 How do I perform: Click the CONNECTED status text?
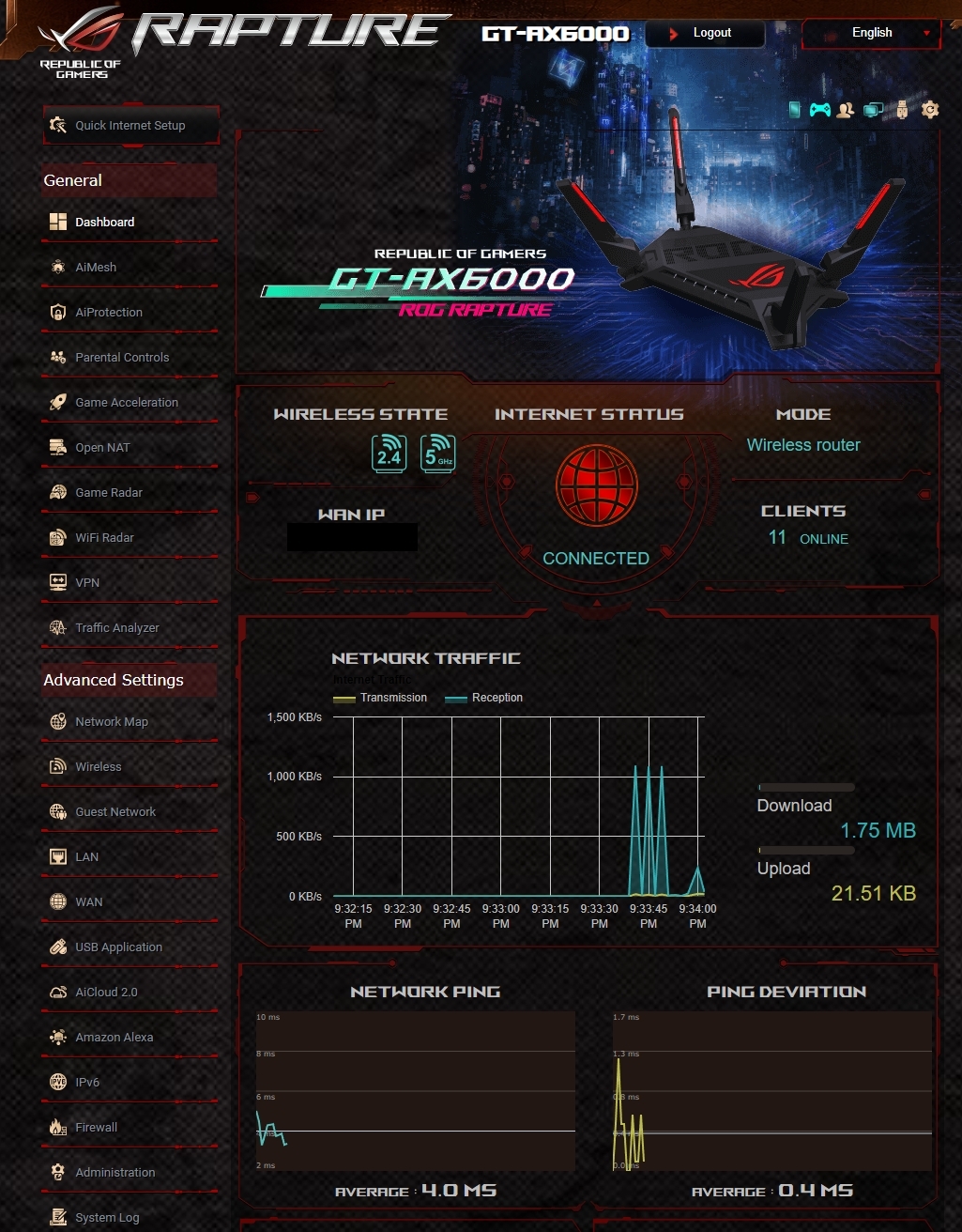click(596, 558)
